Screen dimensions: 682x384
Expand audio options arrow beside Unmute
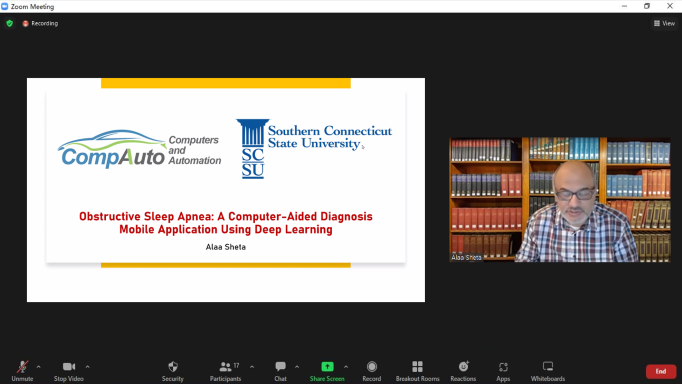pyautogui.click(x=38, y=367)
